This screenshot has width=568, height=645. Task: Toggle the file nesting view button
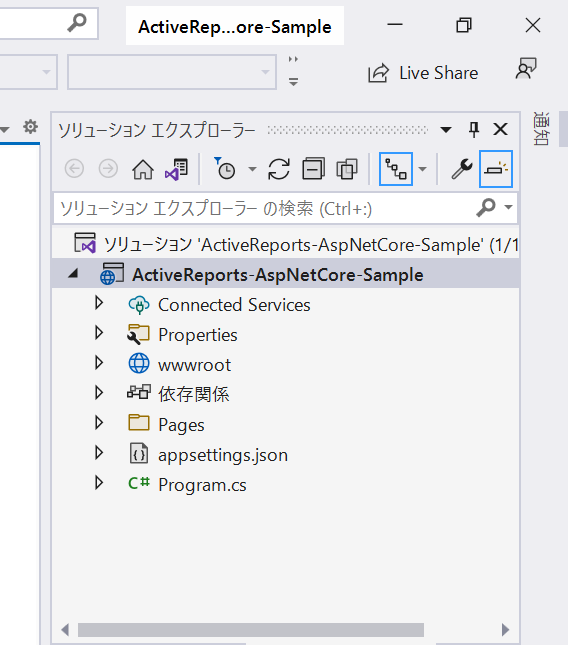[x=396, y=169]
